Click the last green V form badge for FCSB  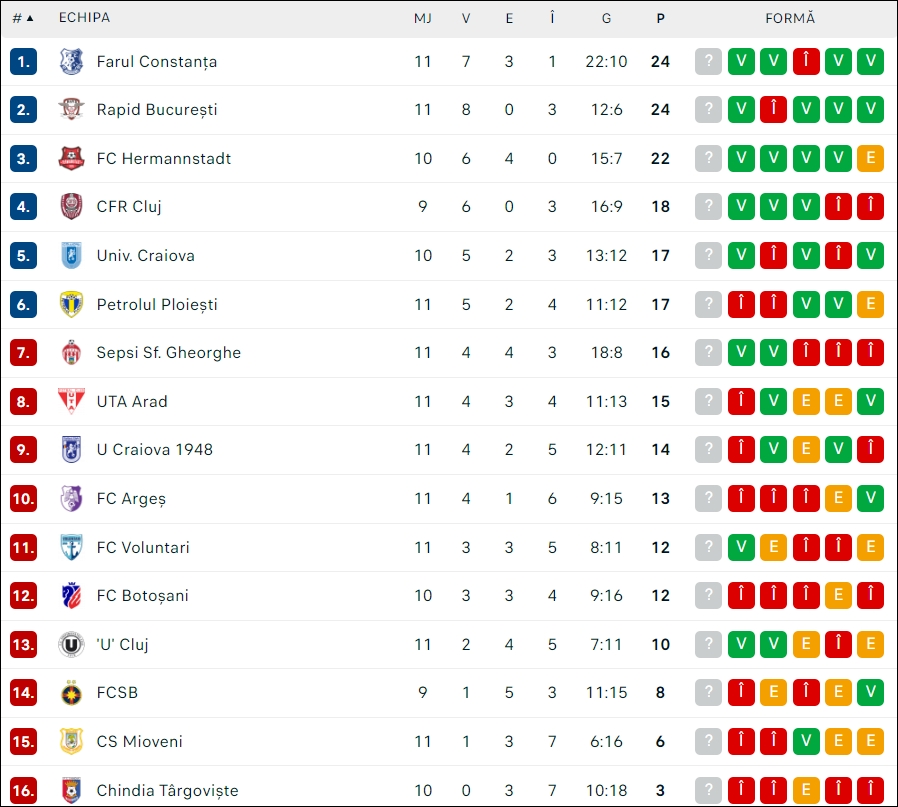871,692
